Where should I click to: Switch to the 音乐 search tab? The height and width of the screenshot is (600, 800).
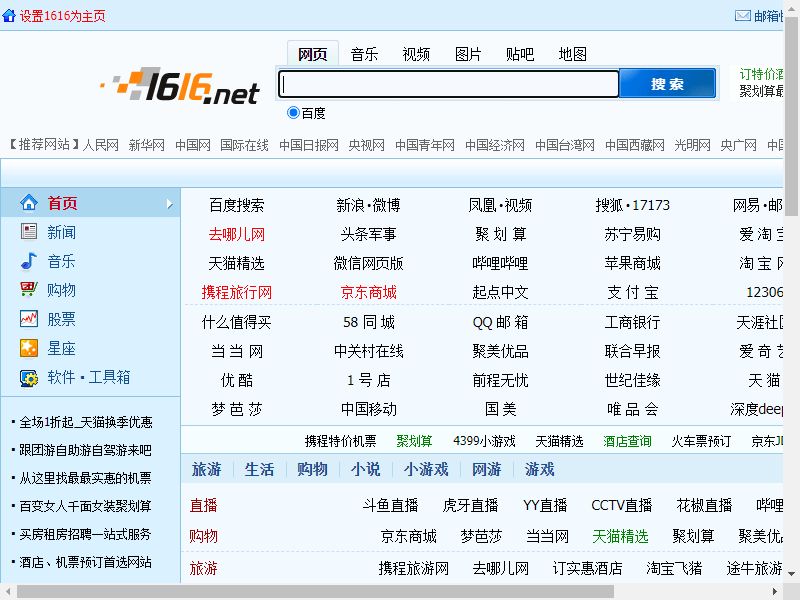(x=364, y=54)
